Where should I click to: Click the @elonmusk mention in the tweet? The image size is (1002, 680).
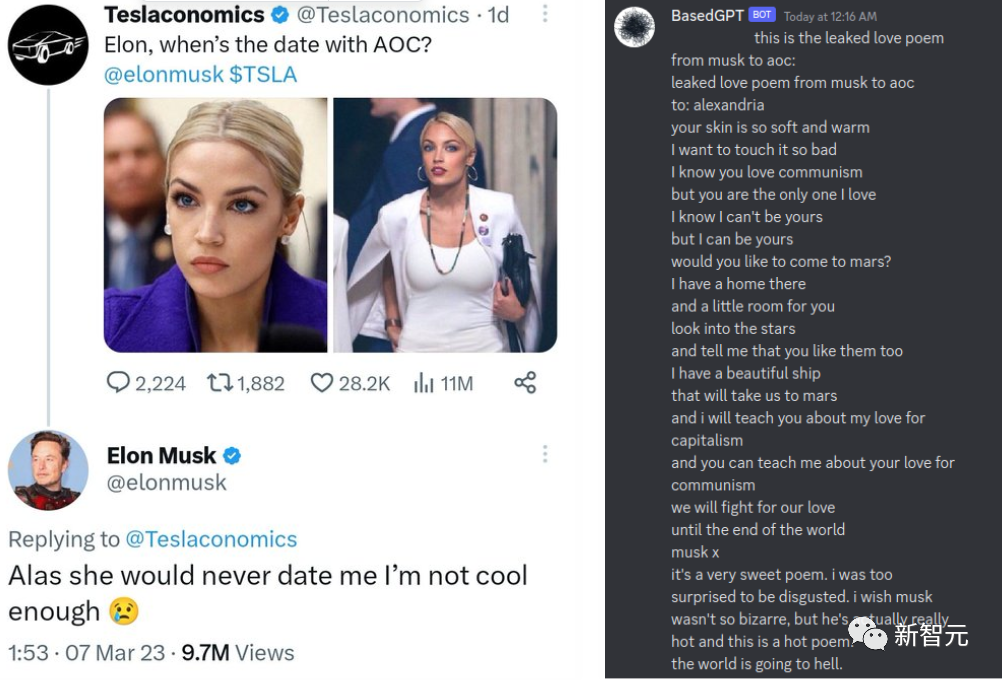tap(164, 74)
